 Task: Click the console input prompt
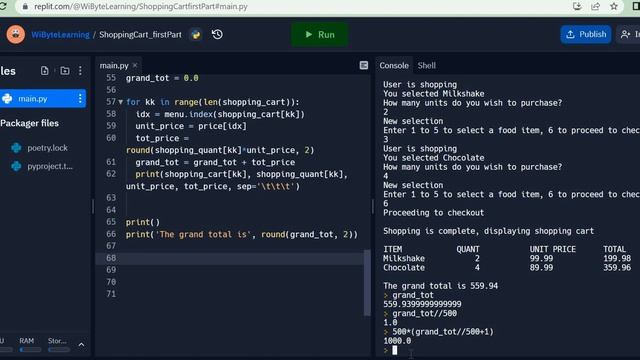(x=394, y=350)
